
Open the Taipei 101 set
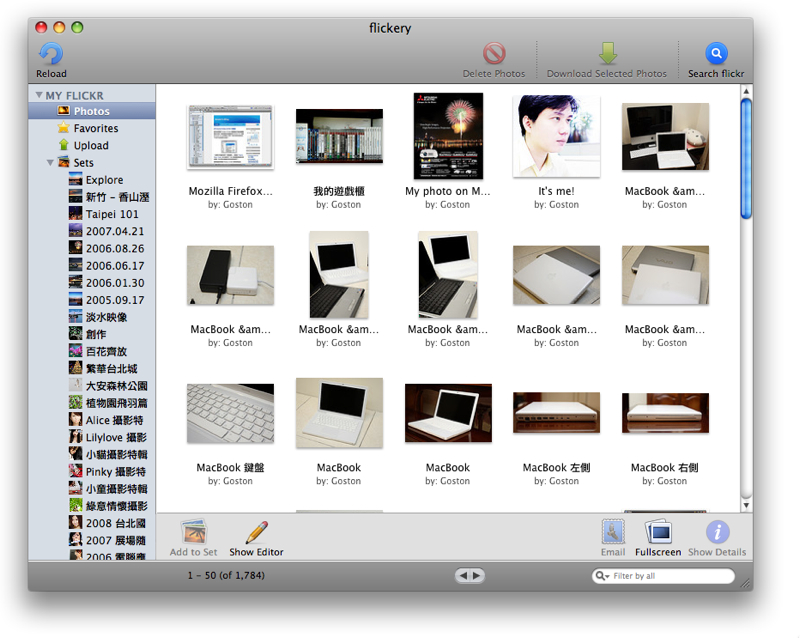tap(92, 214)
